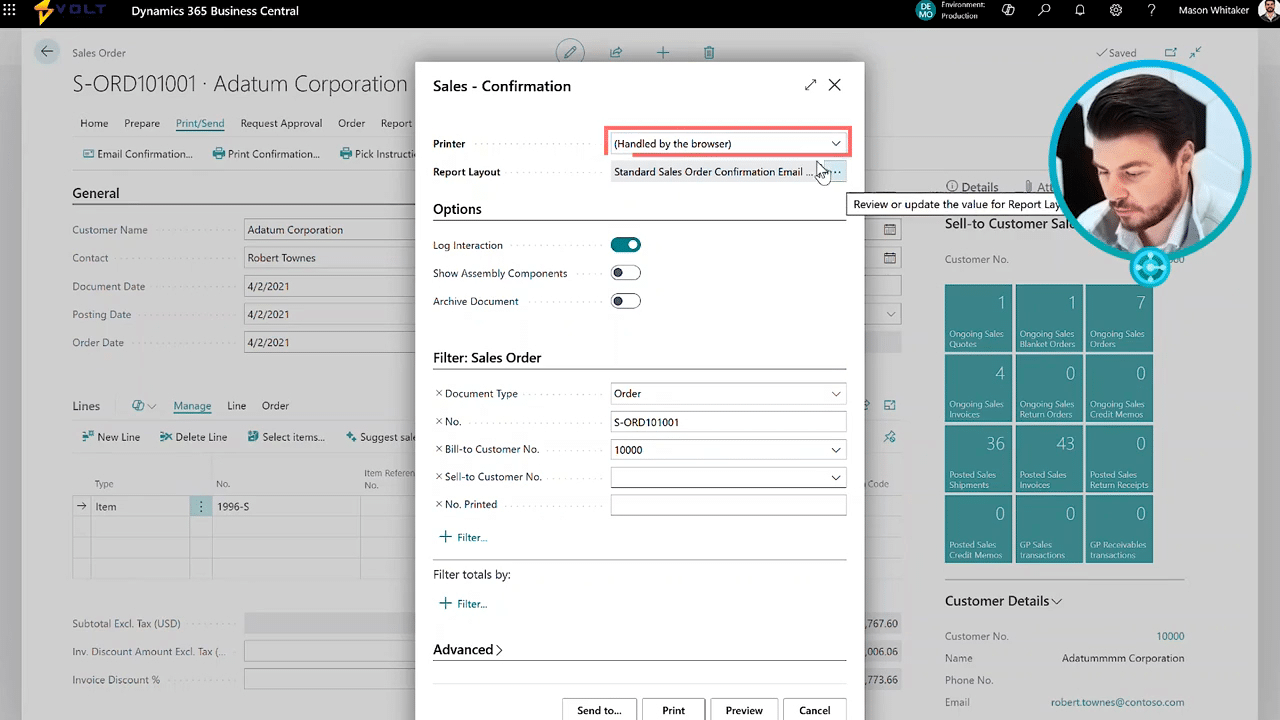Click New Line in Lines toolbar

111,437
